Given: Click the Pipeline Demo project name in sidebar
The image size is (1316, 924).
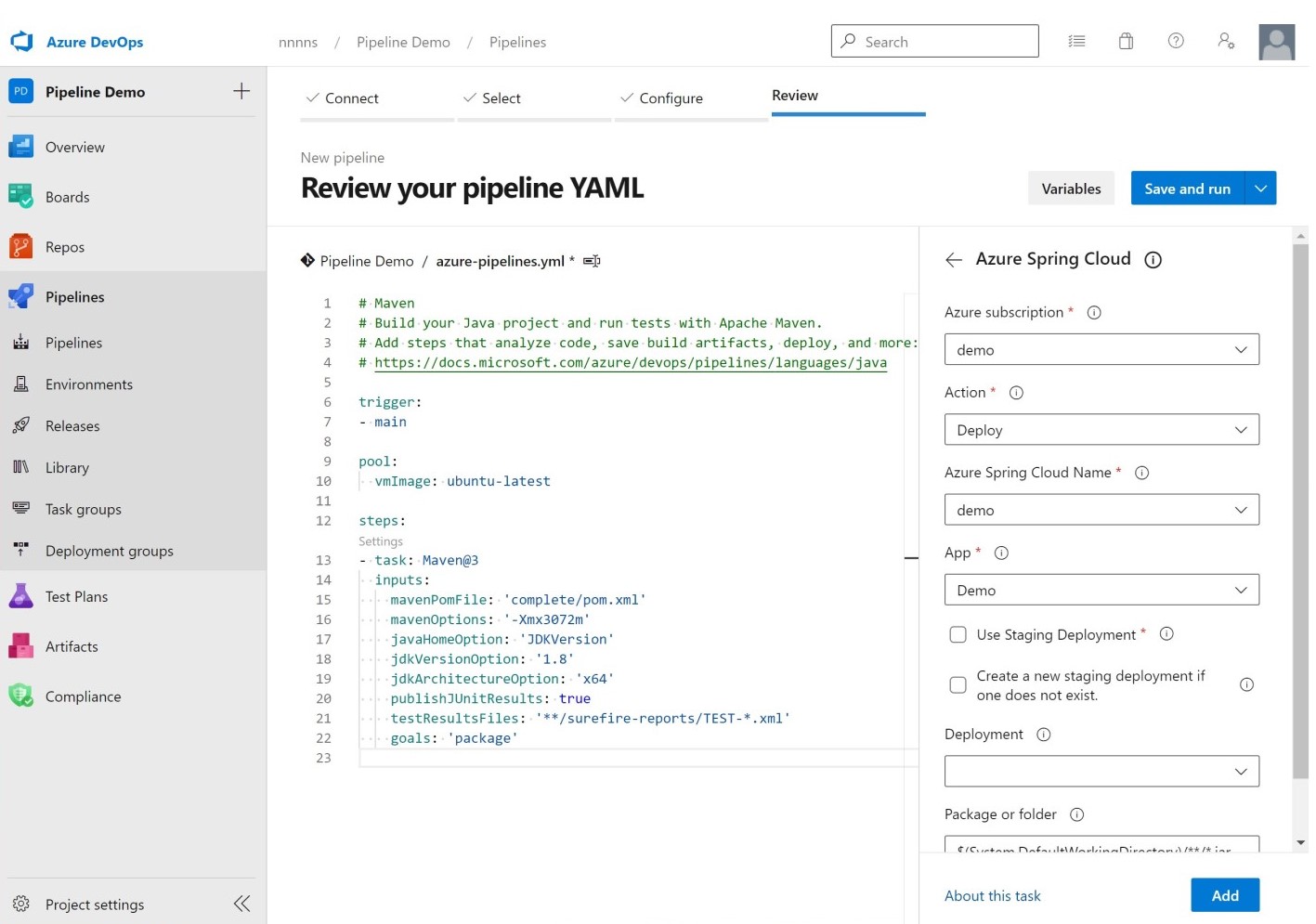Looking at the screenshot, I should click(x=95, y=92).
